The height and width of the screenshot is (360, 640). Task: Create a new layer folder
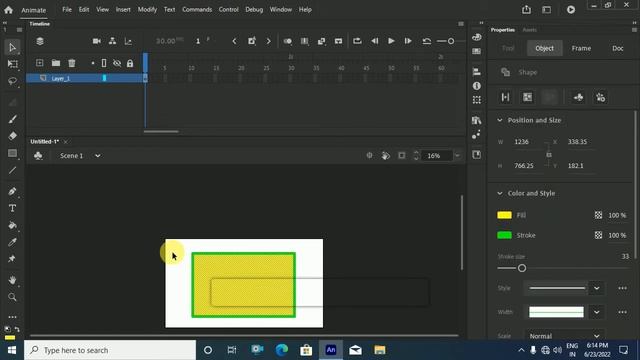[x=56, y=63]
